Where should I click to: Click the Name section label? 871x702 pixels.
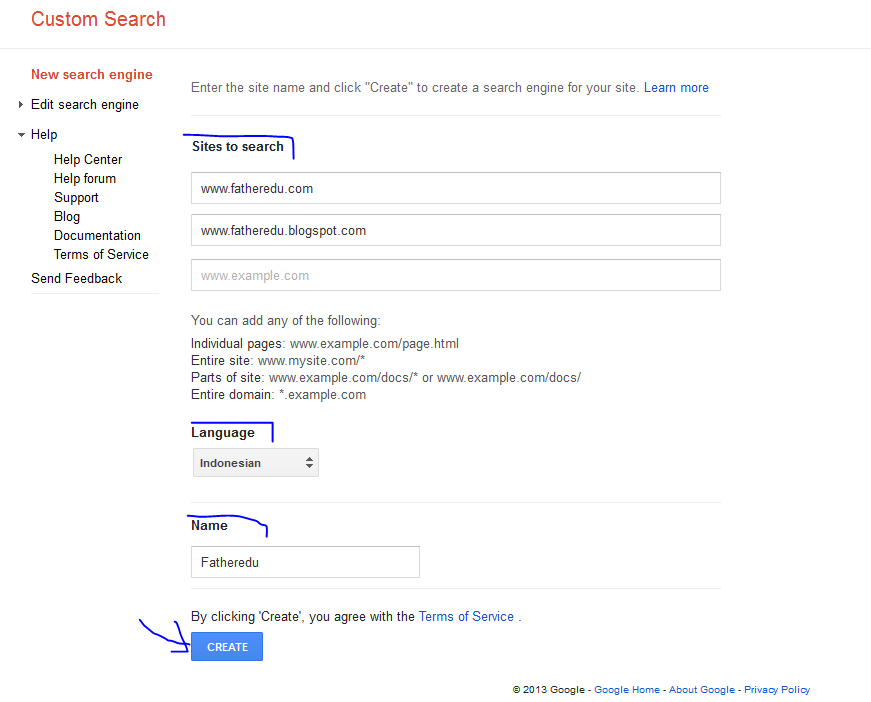209,525
